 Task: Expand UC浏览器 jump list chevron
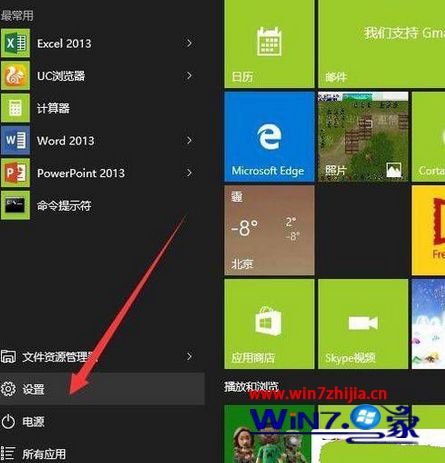point(189,76)
